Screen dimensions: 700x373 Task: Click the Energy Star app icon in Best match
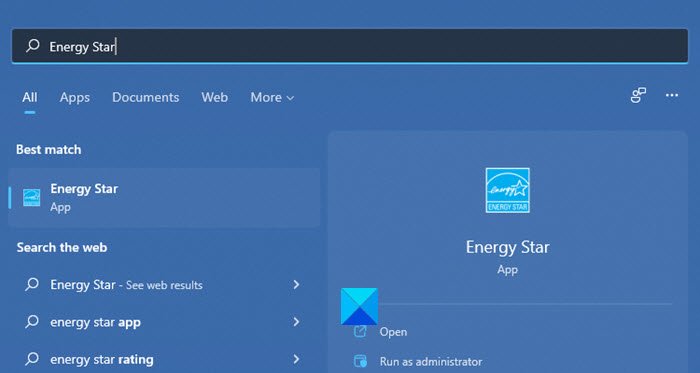point(32,198)
